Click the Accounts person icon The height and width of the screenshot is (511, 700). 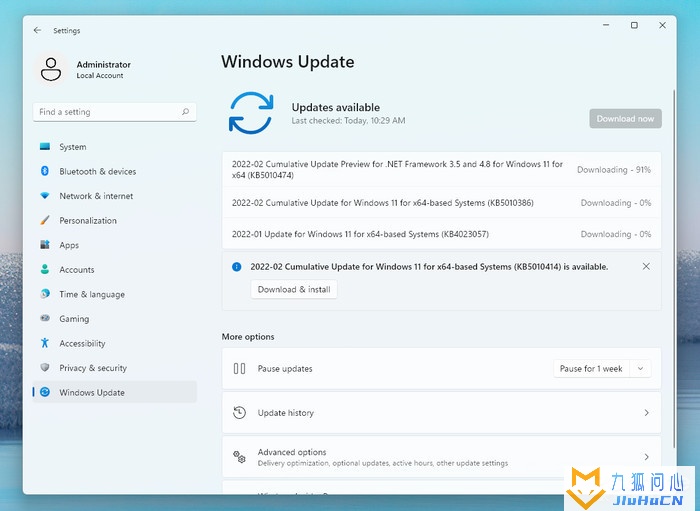[x=45, y=269]
